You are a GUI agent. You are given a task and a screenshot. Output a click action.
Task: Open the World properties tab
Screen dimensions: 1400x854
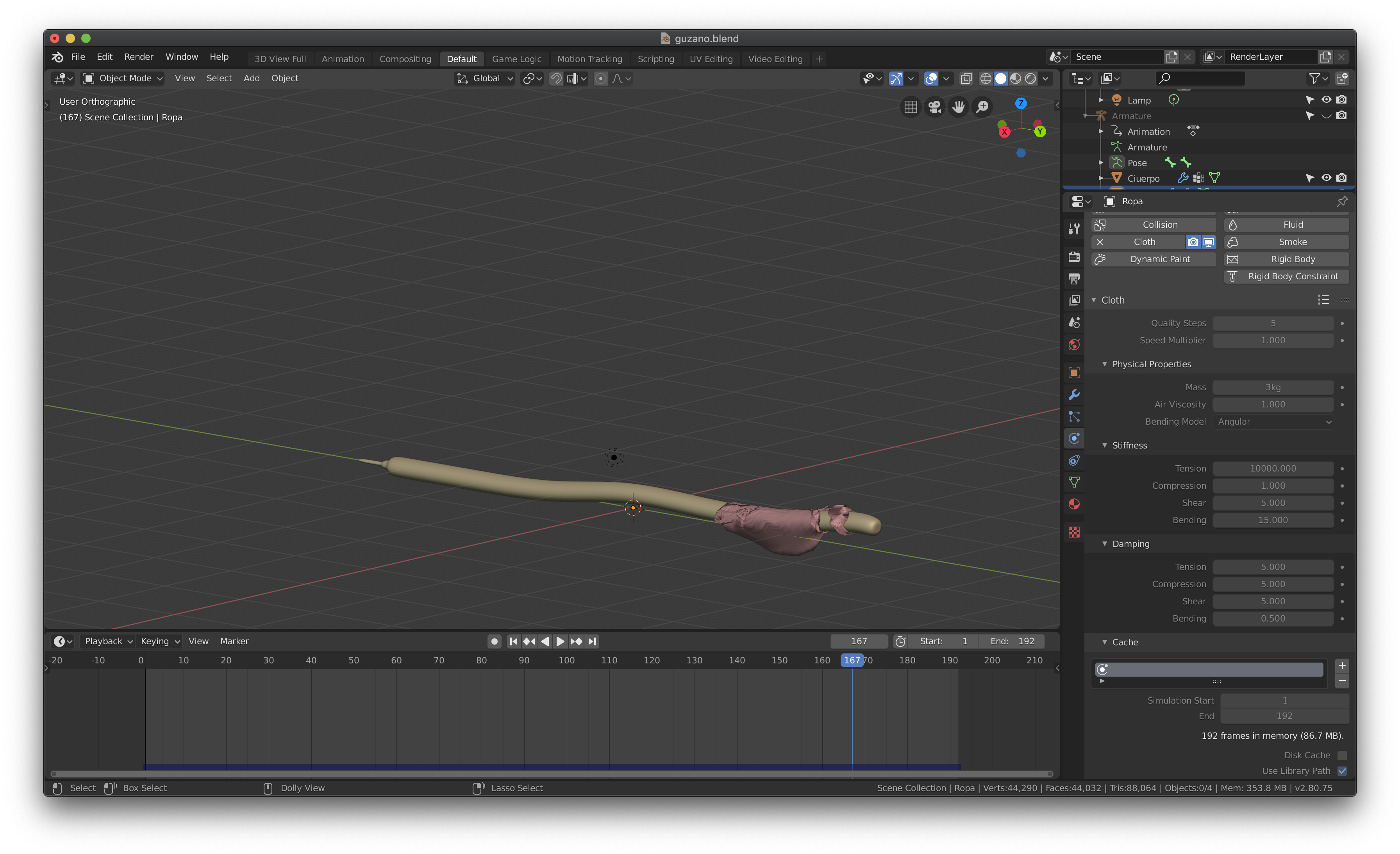pos(1074,344)
